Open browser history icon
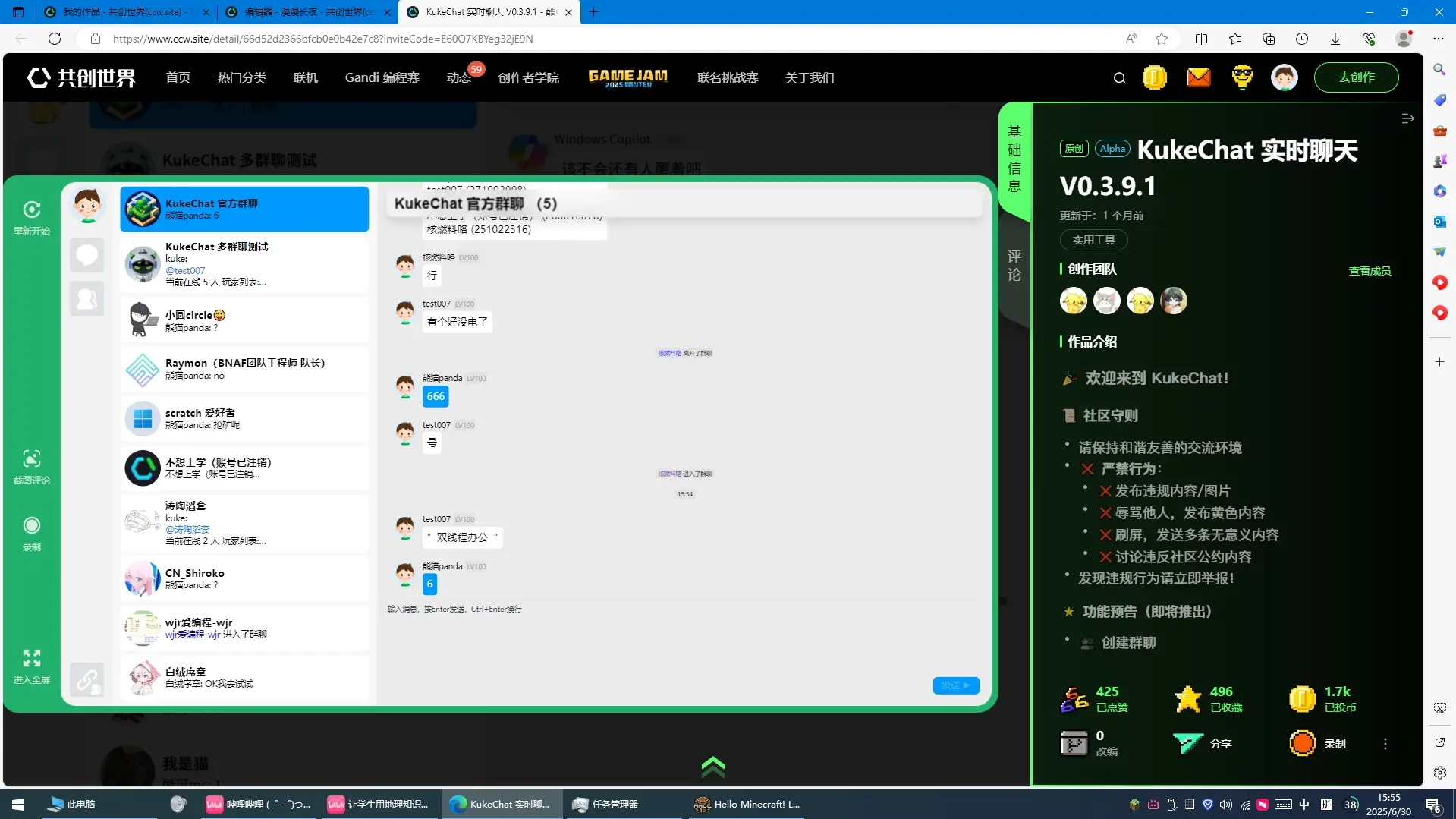Image resolution: width=1456 pixels, height=819 pixels. coord(1302,39)
